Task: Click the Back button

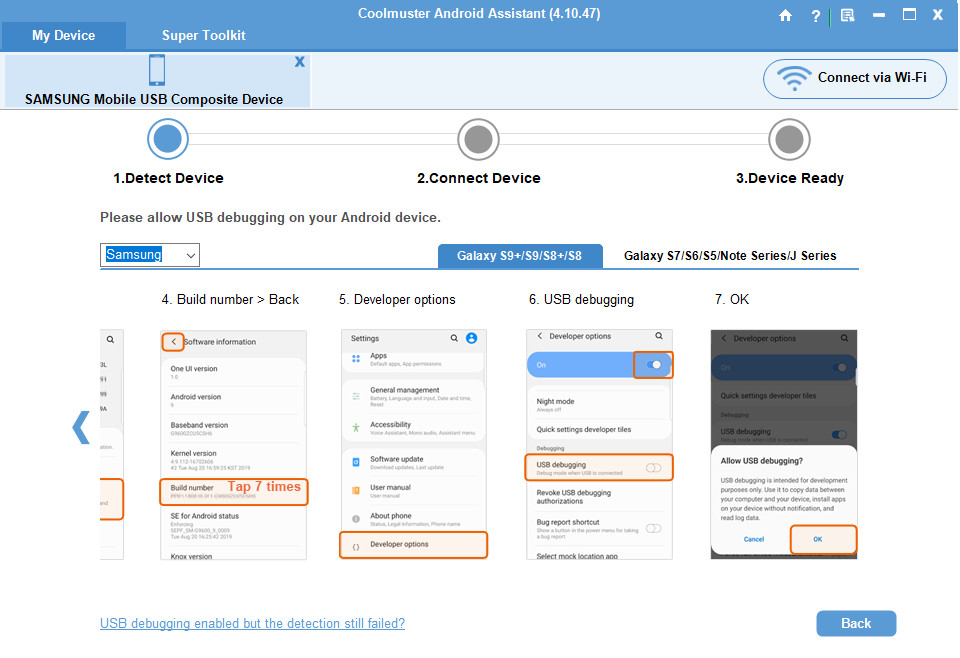Action: (x=856, y=623)
